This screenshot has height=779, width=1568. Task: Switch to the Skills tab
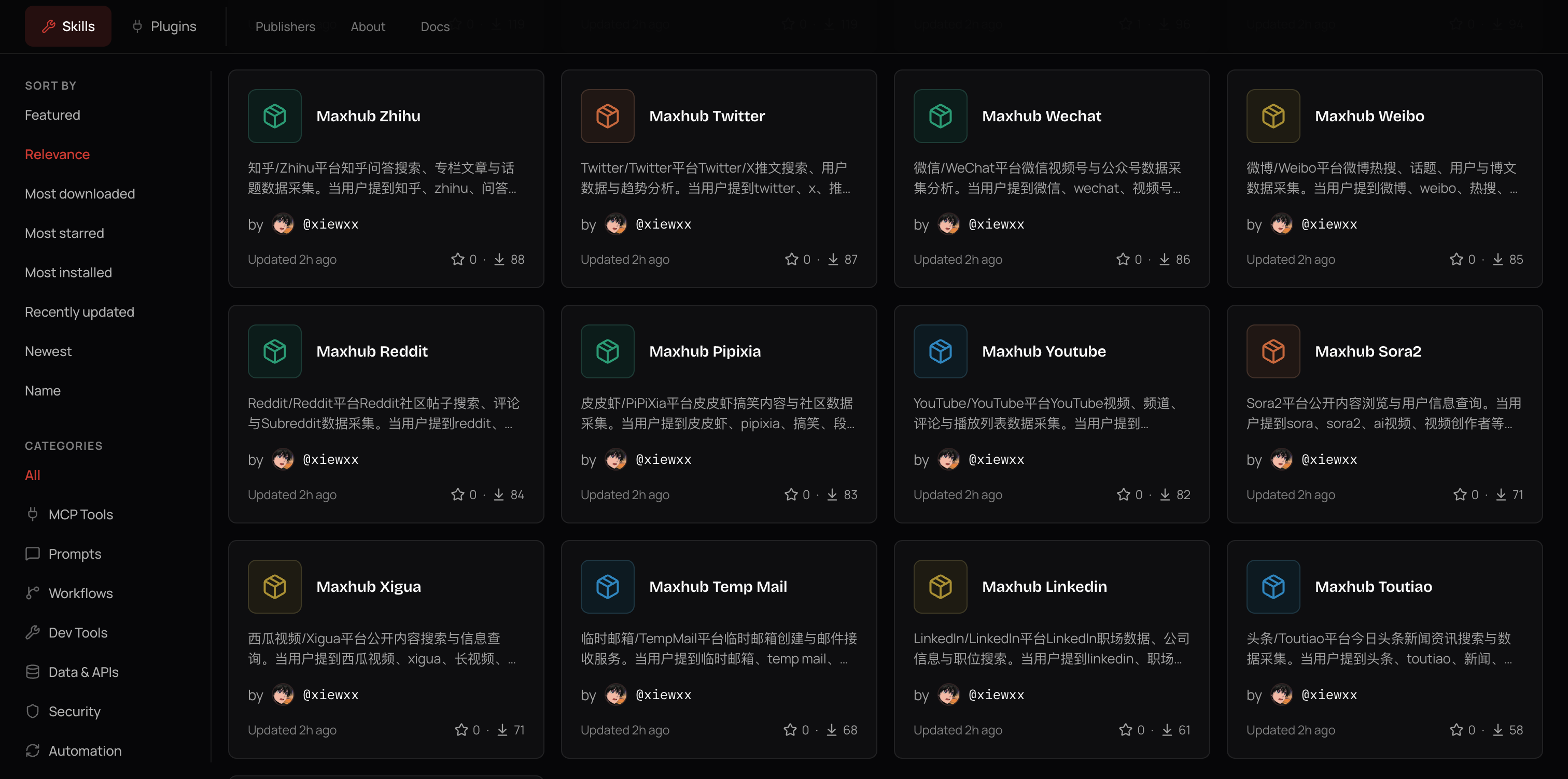[68, 26]
